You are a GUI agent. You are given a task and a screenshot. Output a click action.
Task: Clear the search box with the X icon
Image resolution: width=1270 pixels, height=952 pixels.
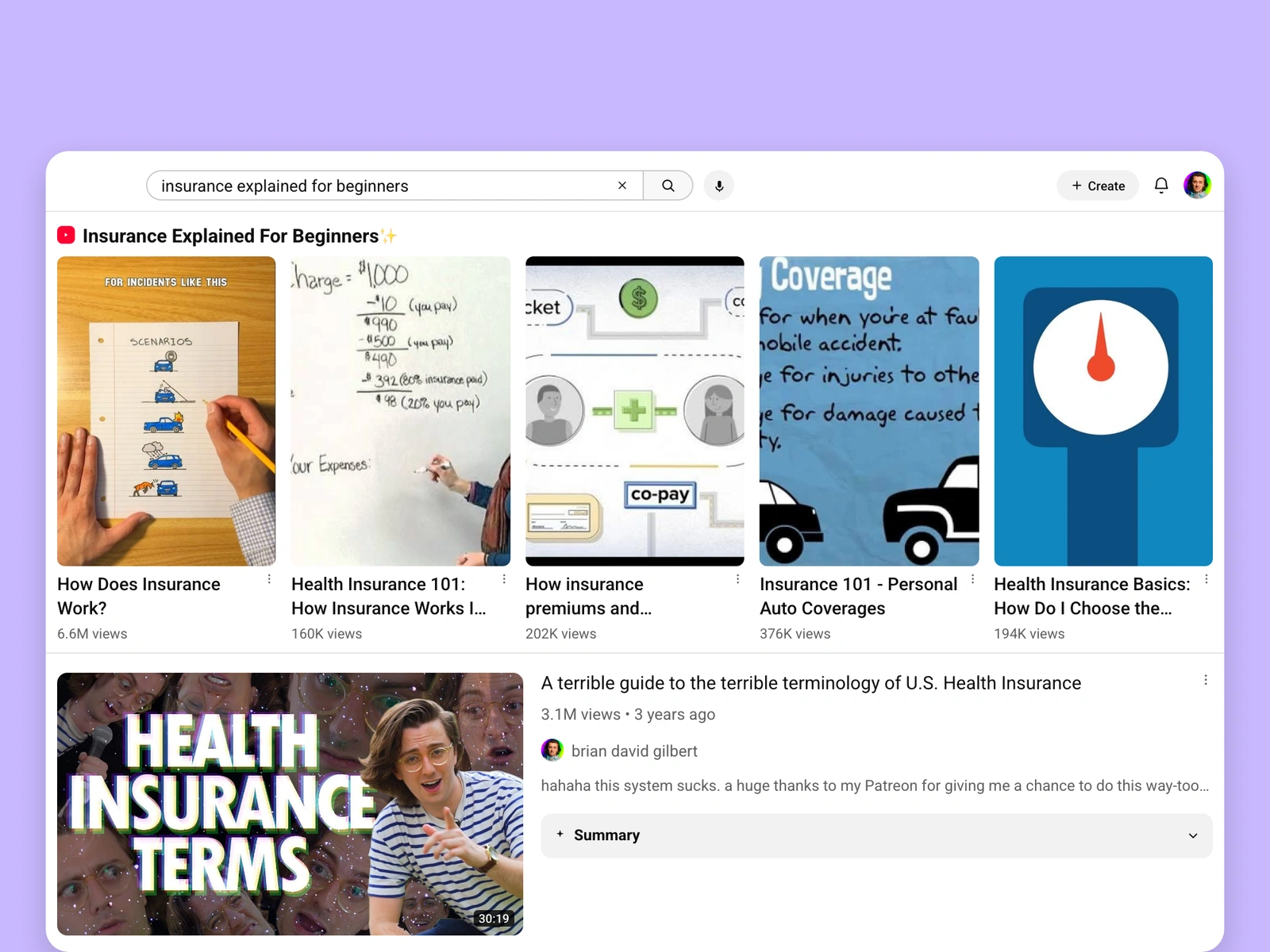(622, 186)
